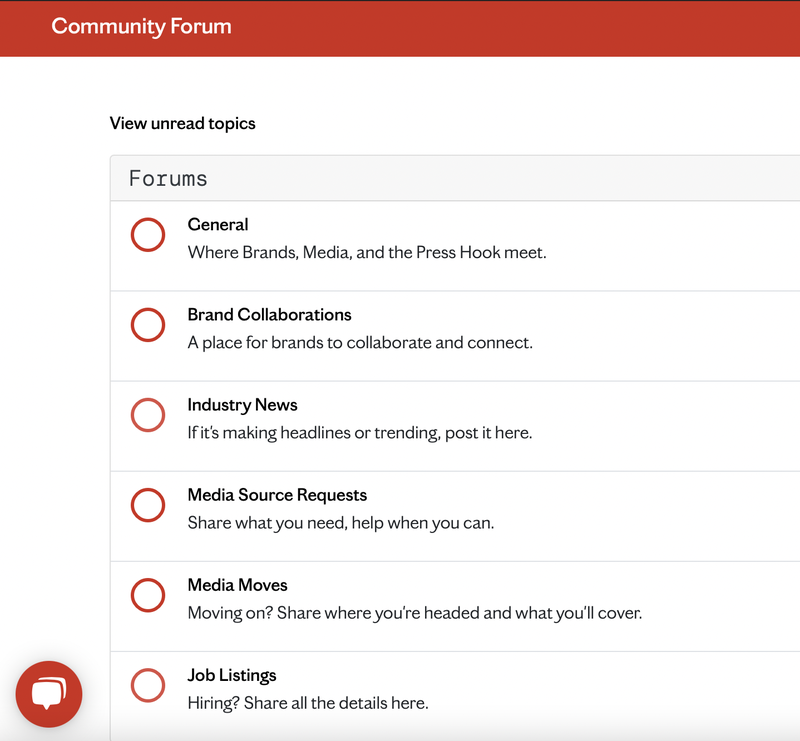Click the circle icon beside Industry News

[x=148, y=415]
